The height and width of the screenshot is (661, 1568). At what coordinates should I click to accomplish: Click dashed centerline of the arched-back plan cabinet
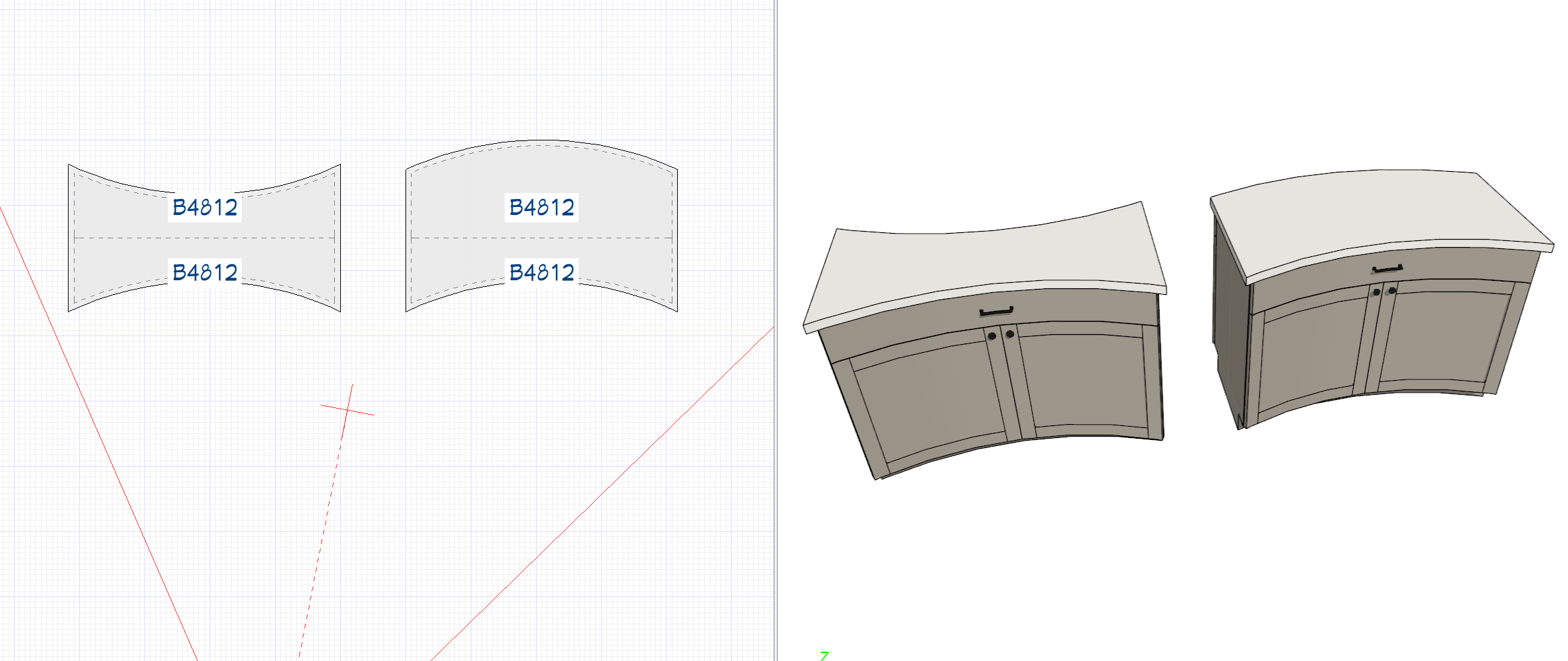[x=466, y=238]
